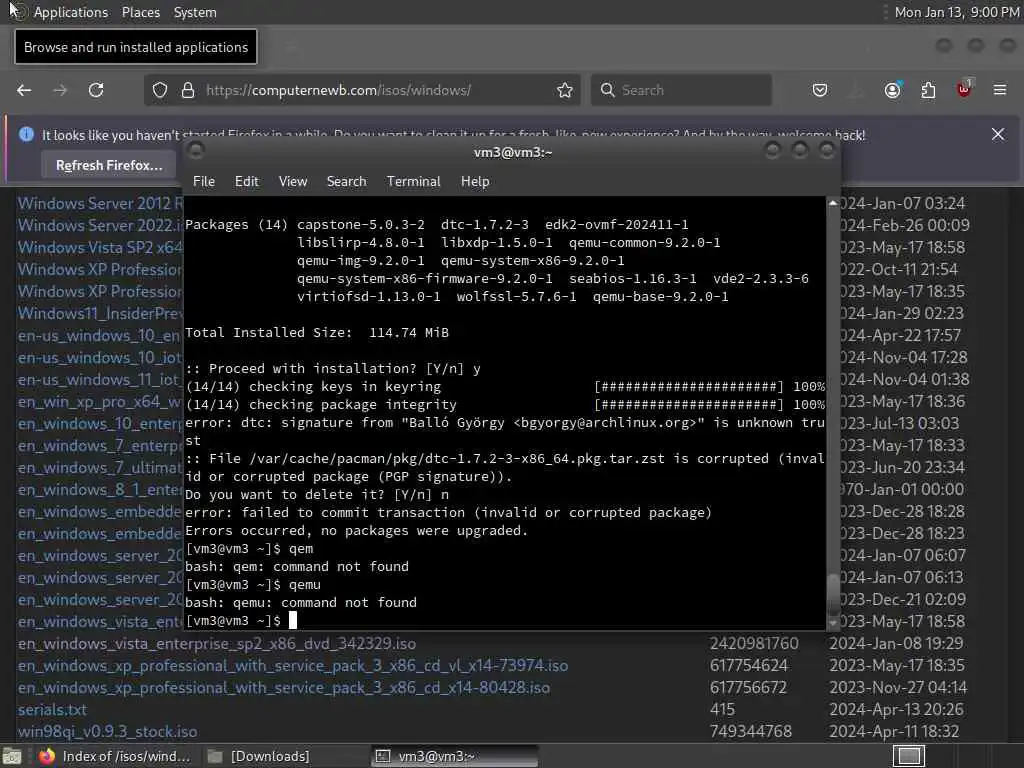Open the Terminal menu

[413, 182]
